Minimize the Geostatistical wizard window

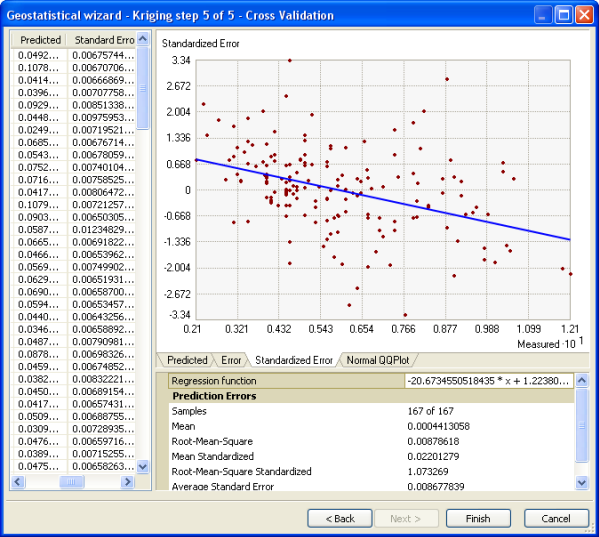tap(542, 15)
